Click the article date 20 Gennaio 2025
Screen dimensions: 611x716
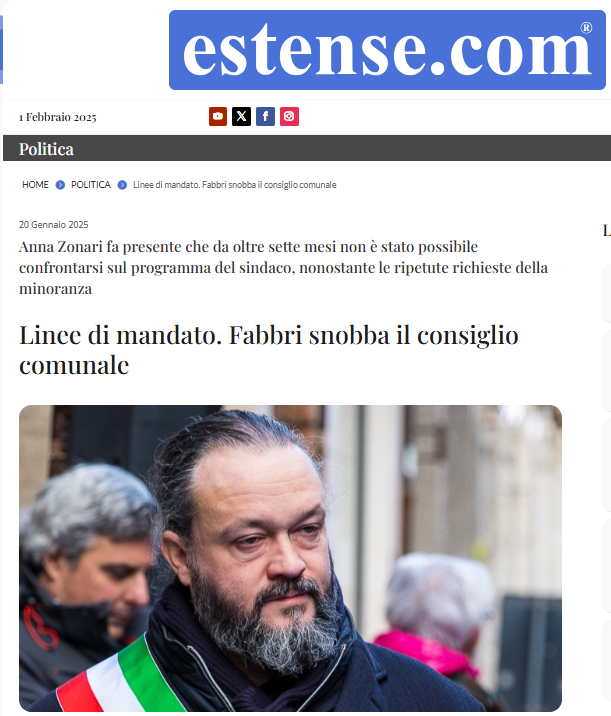click(x=53, y=225)
